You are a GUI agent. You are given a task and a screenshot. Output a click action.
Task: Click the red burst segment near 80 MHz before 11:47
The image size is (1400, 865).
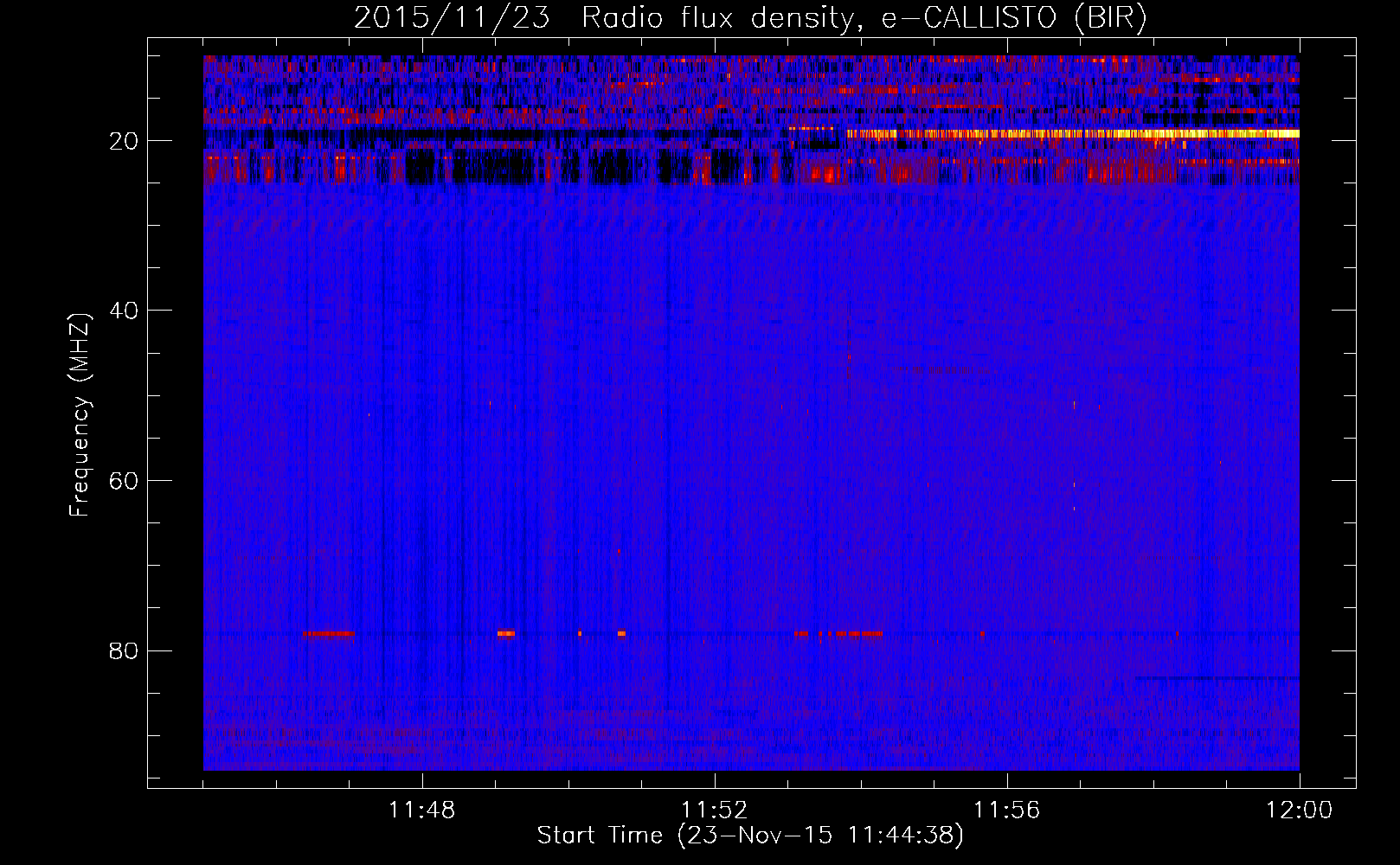pyautogui.click(x=328, y=634)
